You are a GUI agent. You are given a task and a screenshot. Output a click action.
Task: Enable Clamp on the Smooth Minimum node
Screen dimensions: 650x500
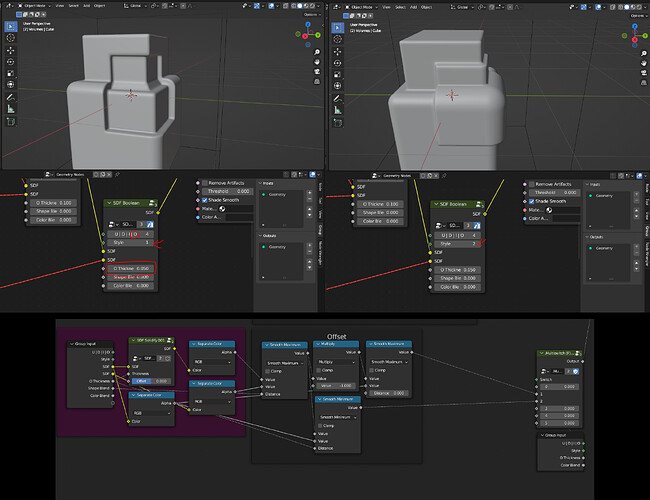click(320, 426)
